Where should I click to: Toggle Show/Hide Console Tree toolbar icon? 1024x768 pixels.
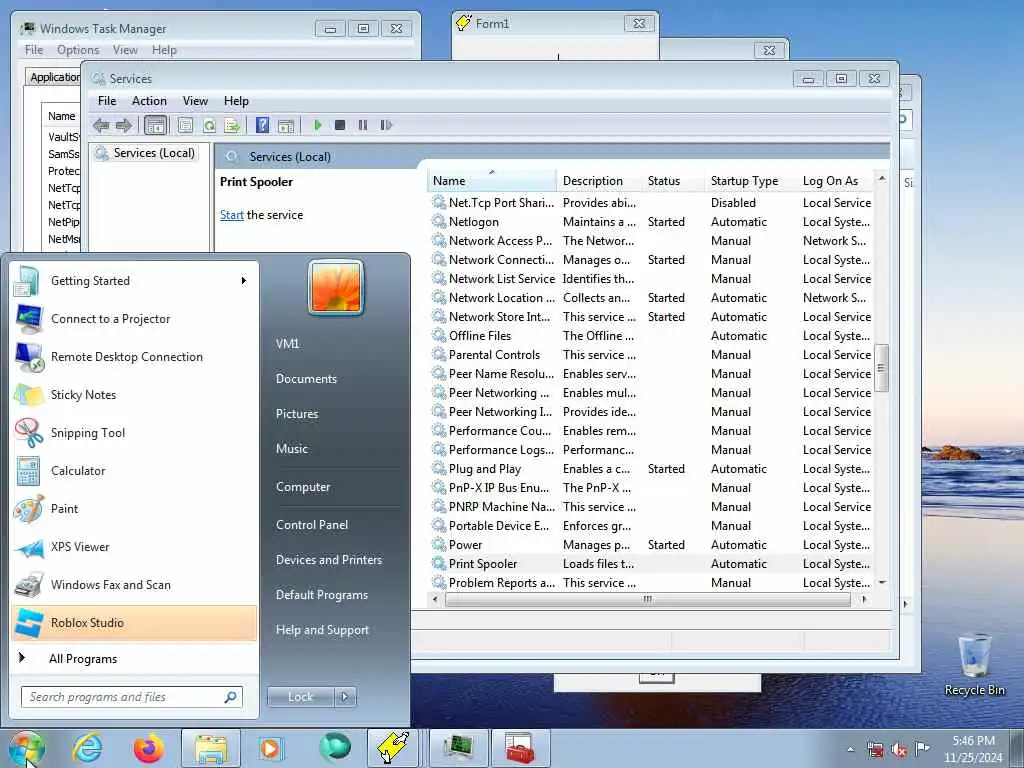click(155, 125)
